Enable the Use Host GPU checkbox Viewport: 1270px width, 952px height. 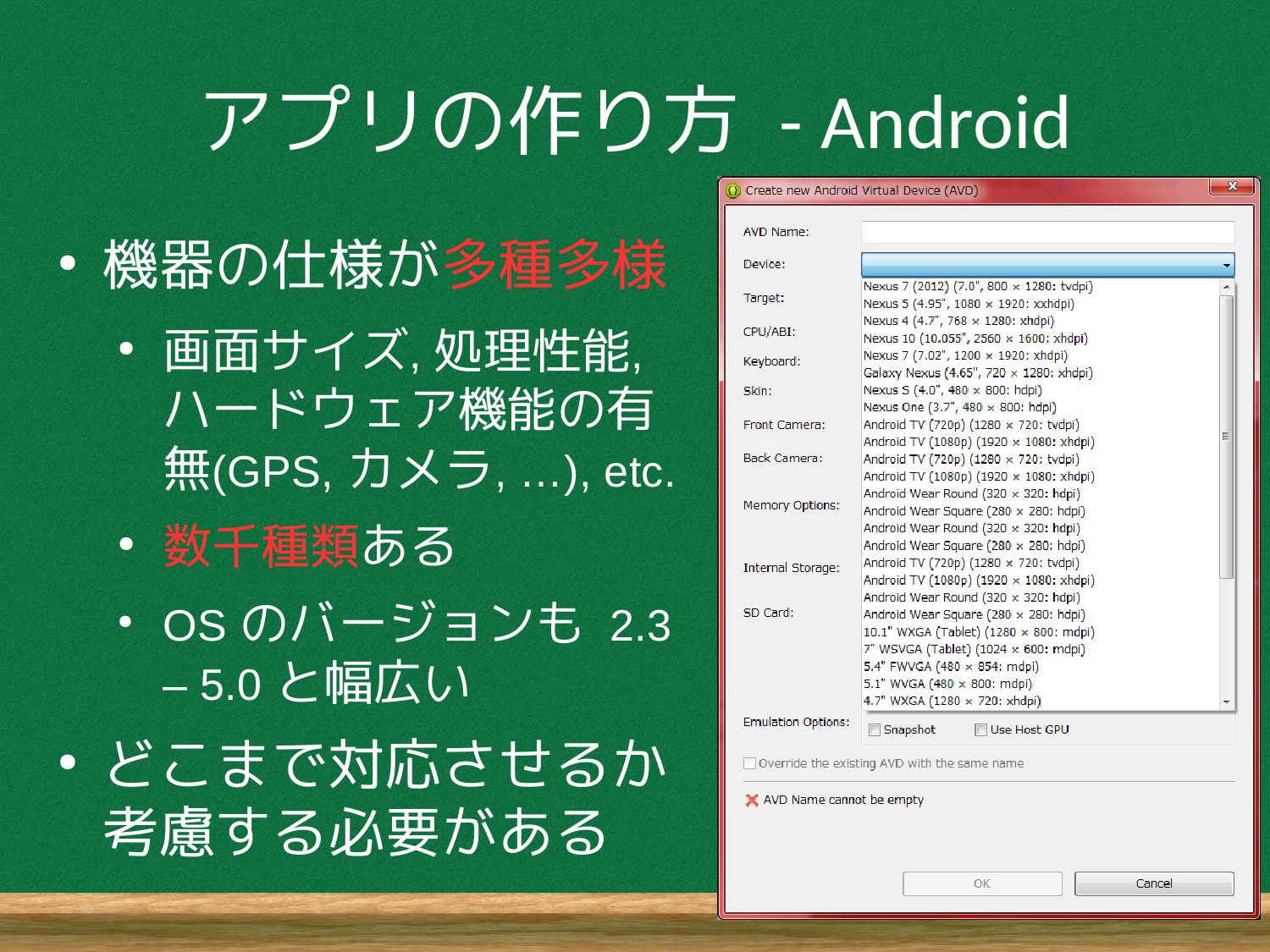(980, 729)
